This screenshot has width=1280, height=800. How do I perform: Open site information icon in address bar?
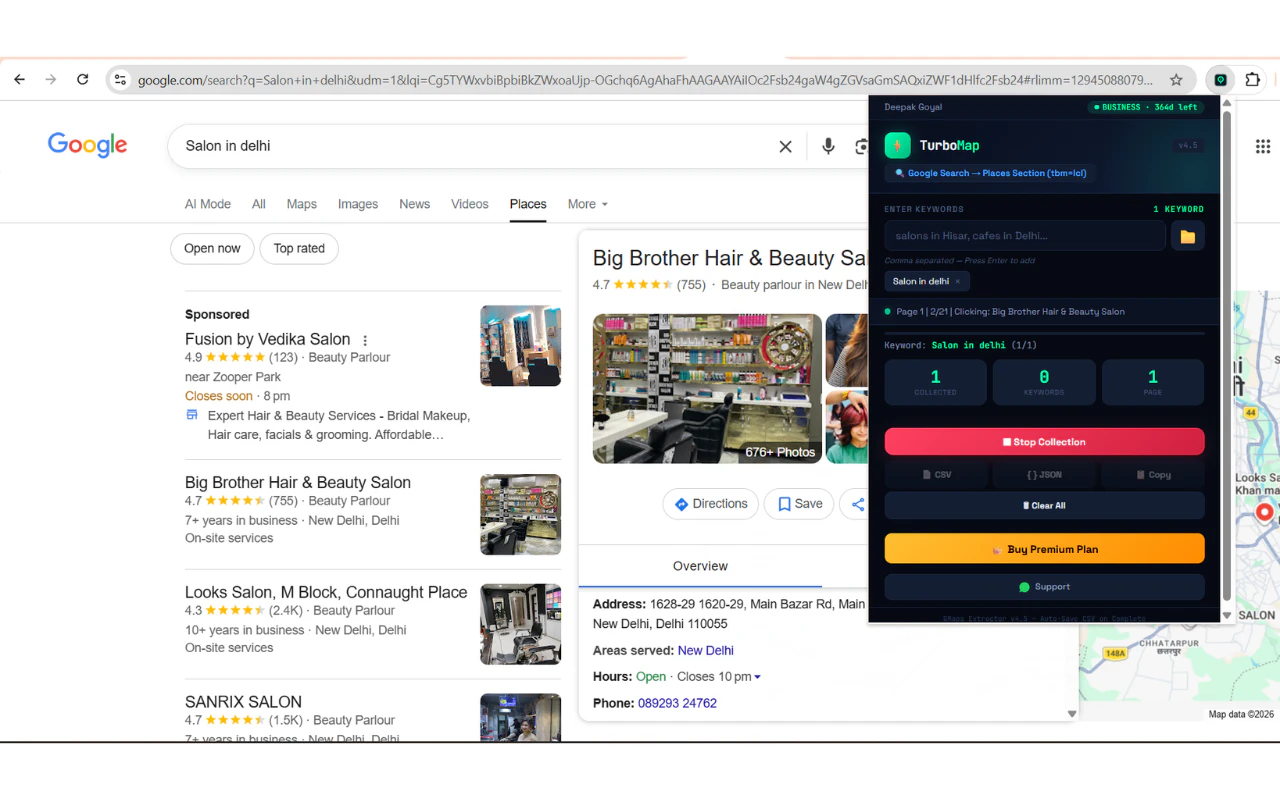[120, 80]
